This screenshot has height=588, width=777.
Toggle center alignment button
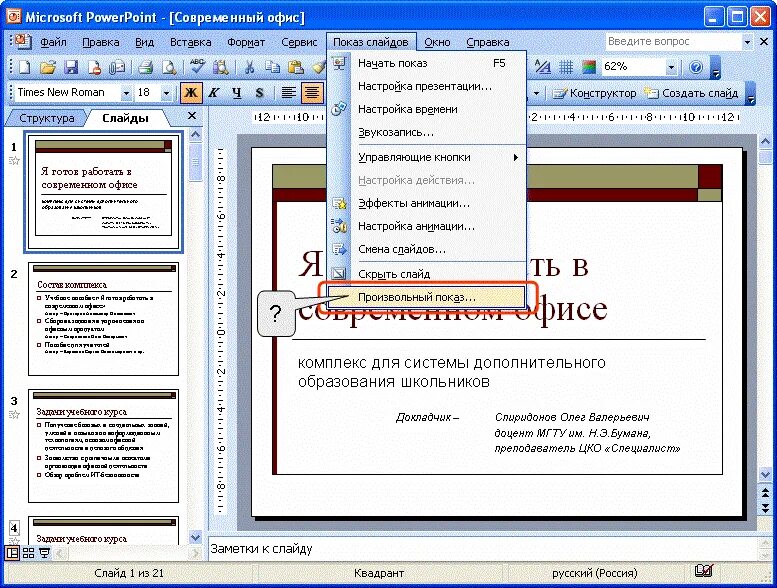coord(312,93)
